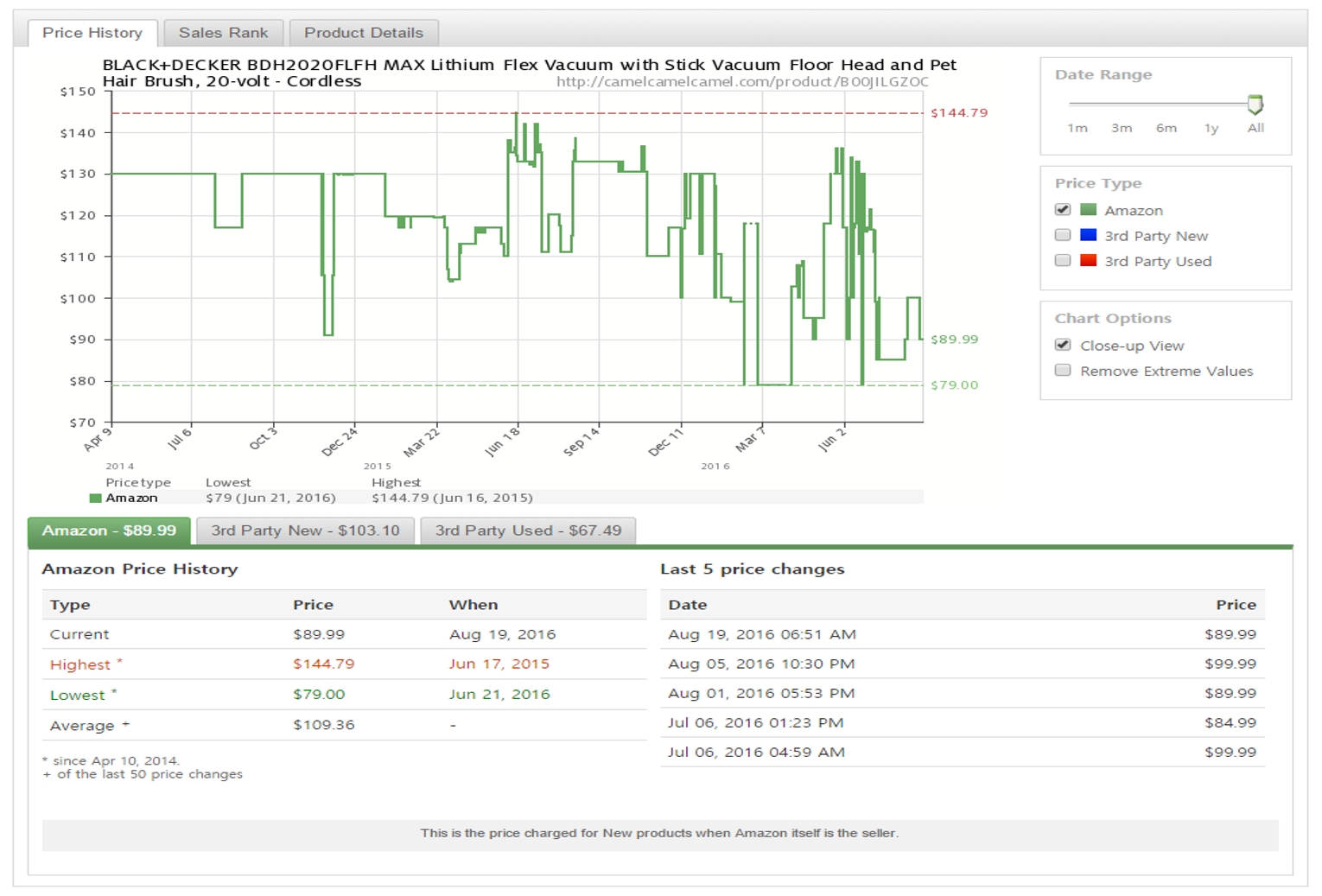This screenshot has width=1322, height=896.
Task: Show 3rd Party Used - $67.49 history
Action: click(527, 531)
